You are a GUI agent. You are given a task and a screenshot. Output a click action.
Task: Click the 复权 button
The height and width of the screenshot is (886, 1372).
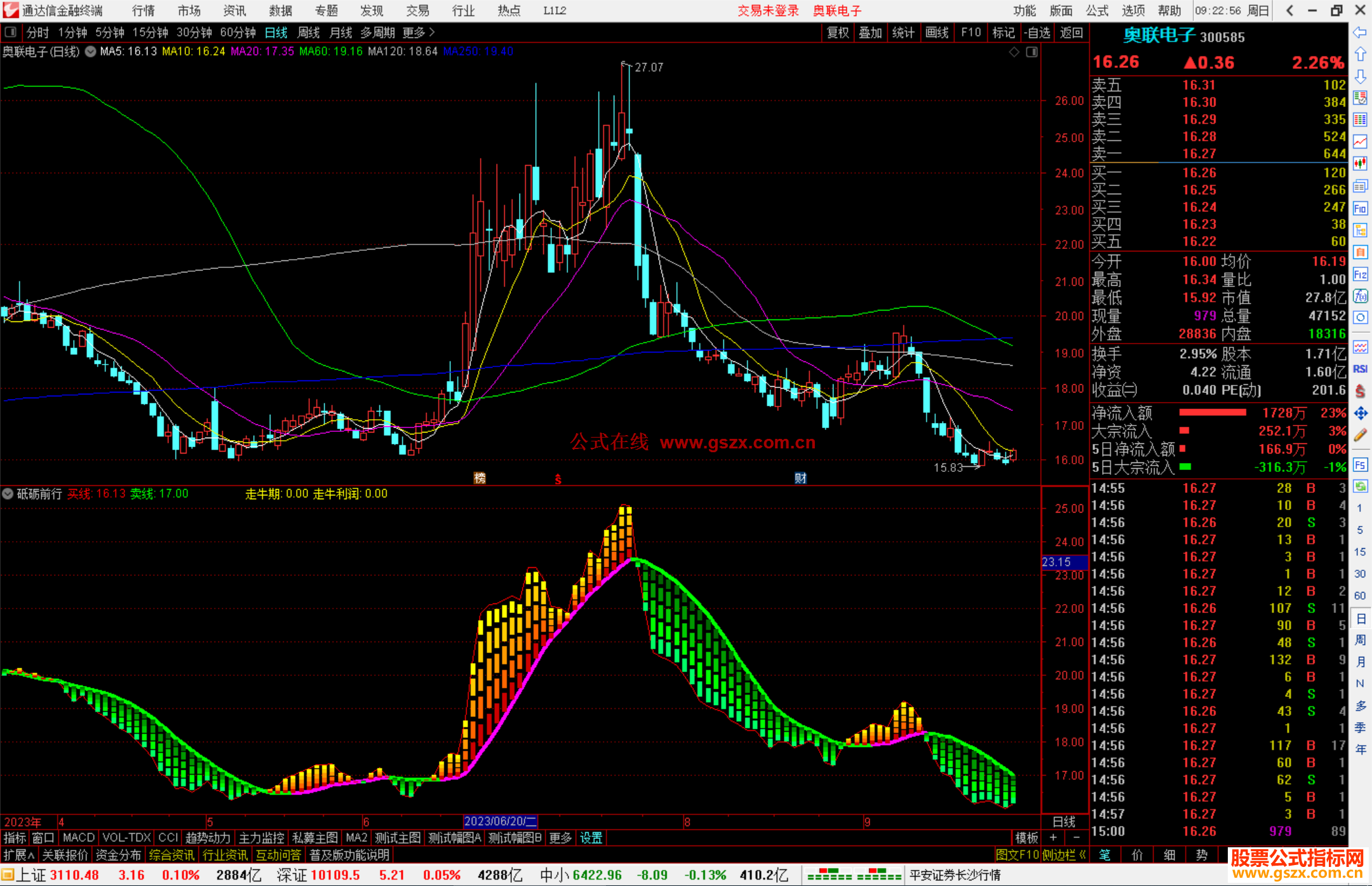pos(838,32)
